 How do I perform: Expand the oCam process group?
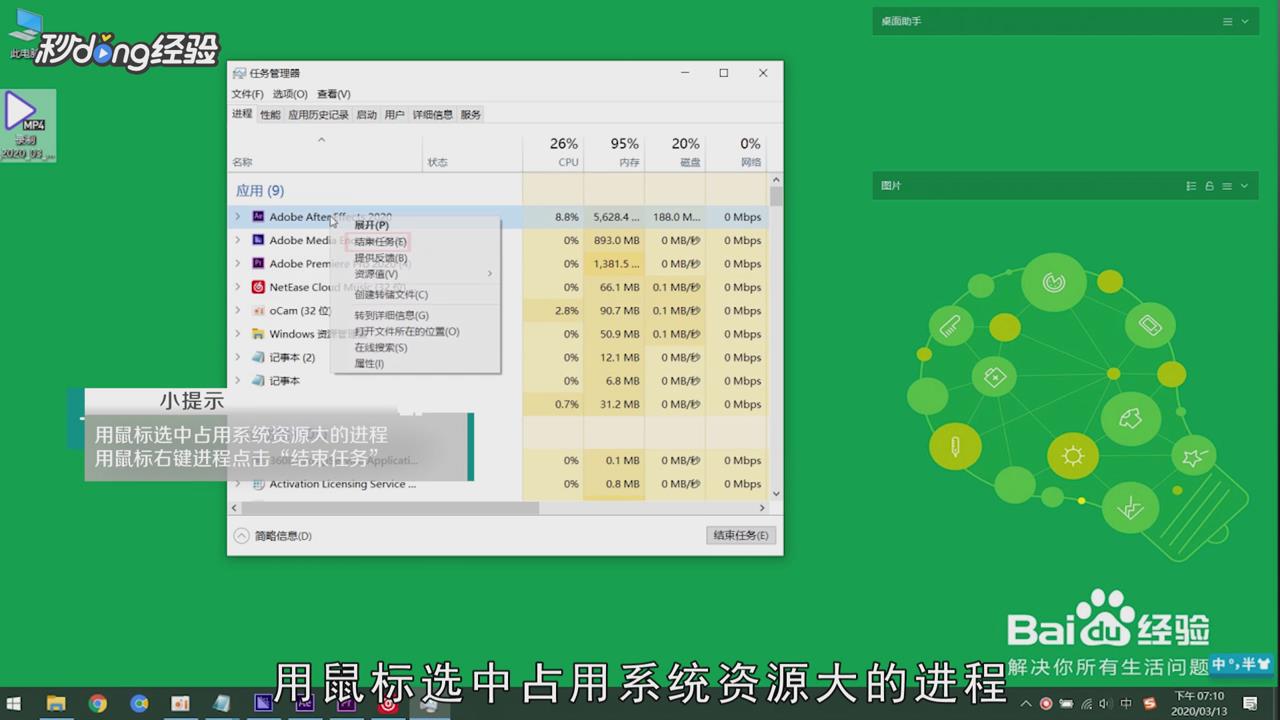[238, 310]
